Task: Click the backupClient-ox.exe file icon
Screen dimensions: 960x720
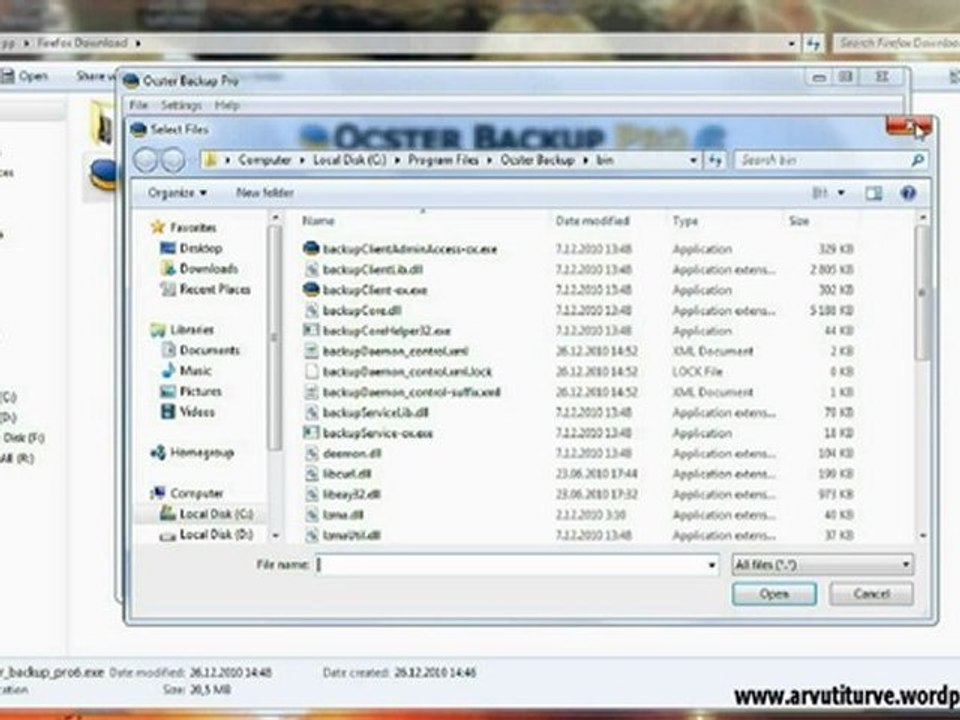Action: tap(311, 290)
